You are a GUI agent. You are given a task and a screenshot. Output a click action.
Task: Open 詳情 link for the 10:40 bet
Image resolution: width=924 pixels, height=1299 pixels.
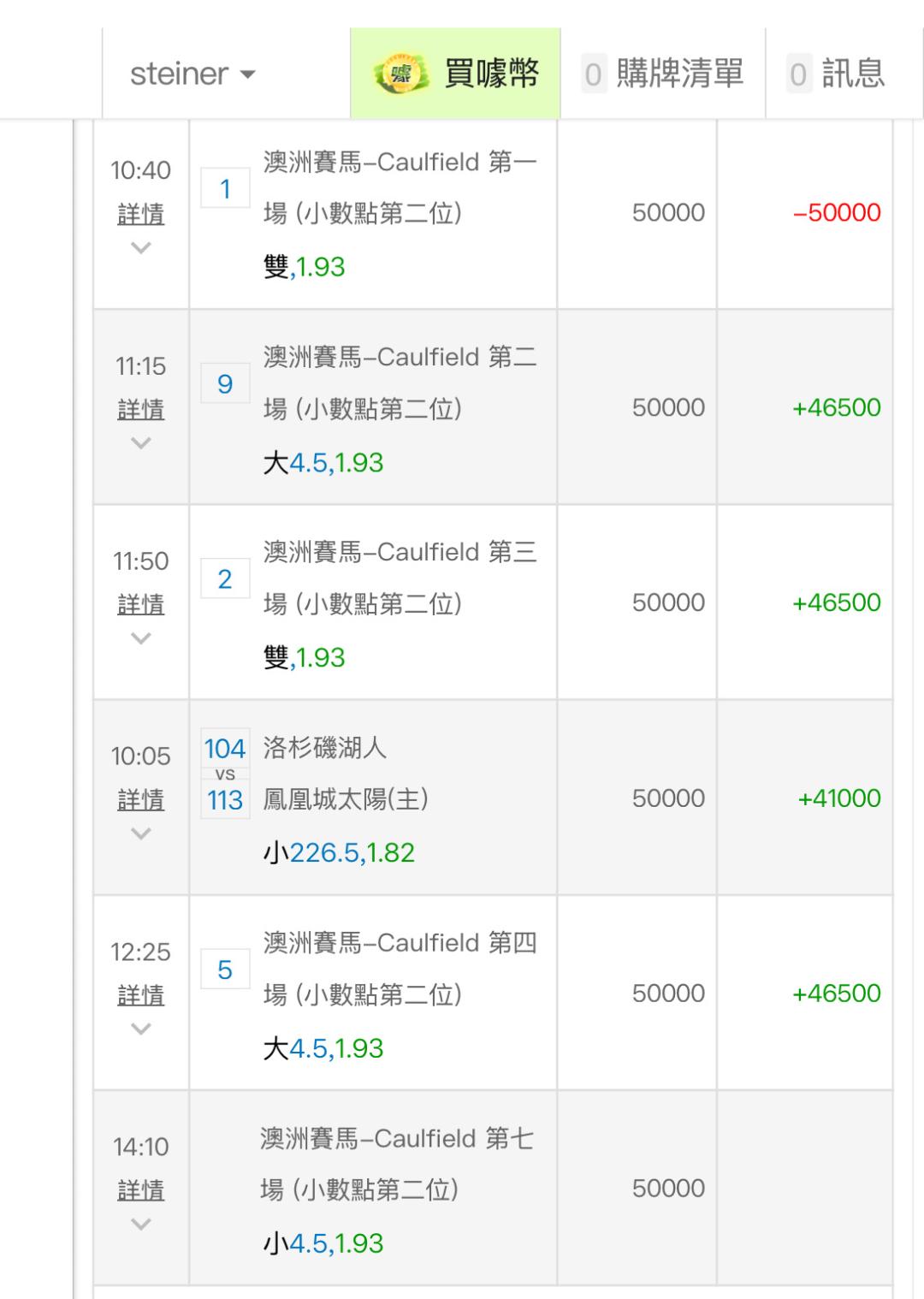pos(141,214)
